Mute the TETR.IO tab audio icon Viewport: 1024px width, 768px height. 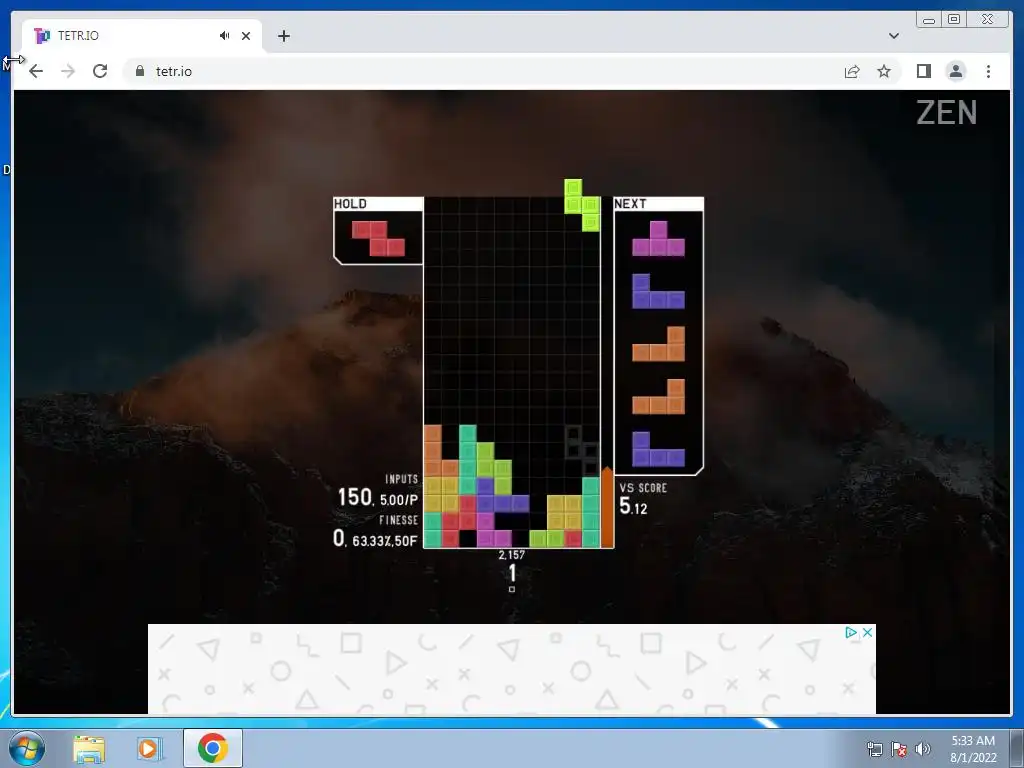tap(225, 36)
